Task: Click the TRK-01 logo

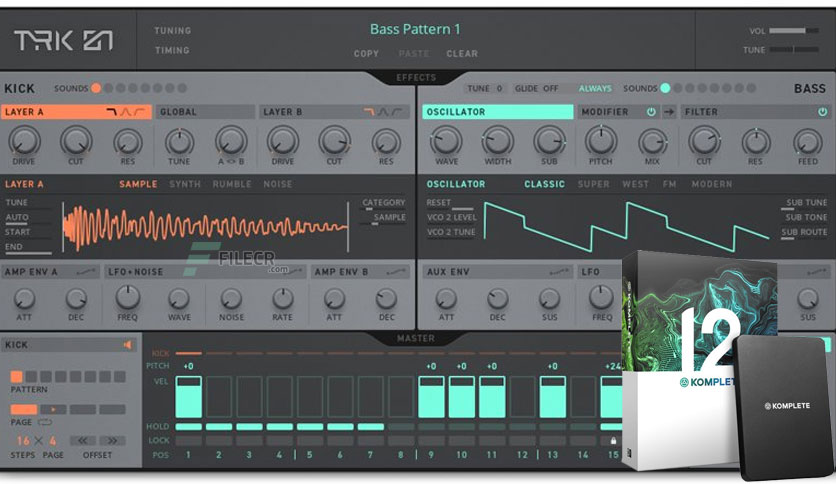Action: (x=63, y=41)
